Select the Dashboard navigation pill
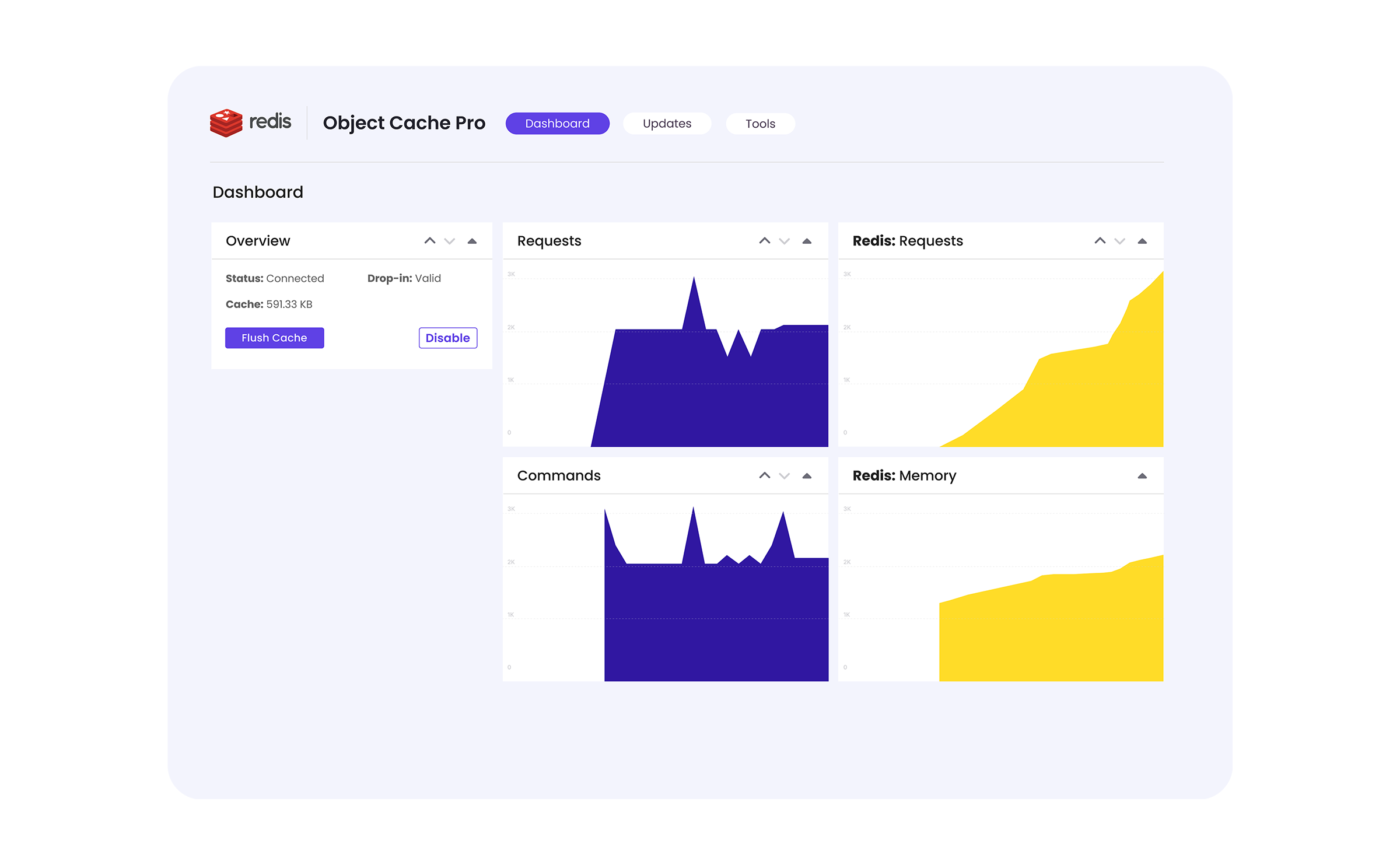This screenshot has width=1400, height=865. coord(557,123)
